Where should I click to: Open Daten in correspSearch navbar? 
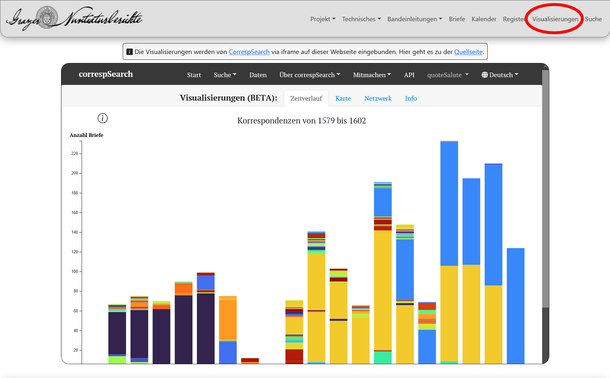[258, 75]
